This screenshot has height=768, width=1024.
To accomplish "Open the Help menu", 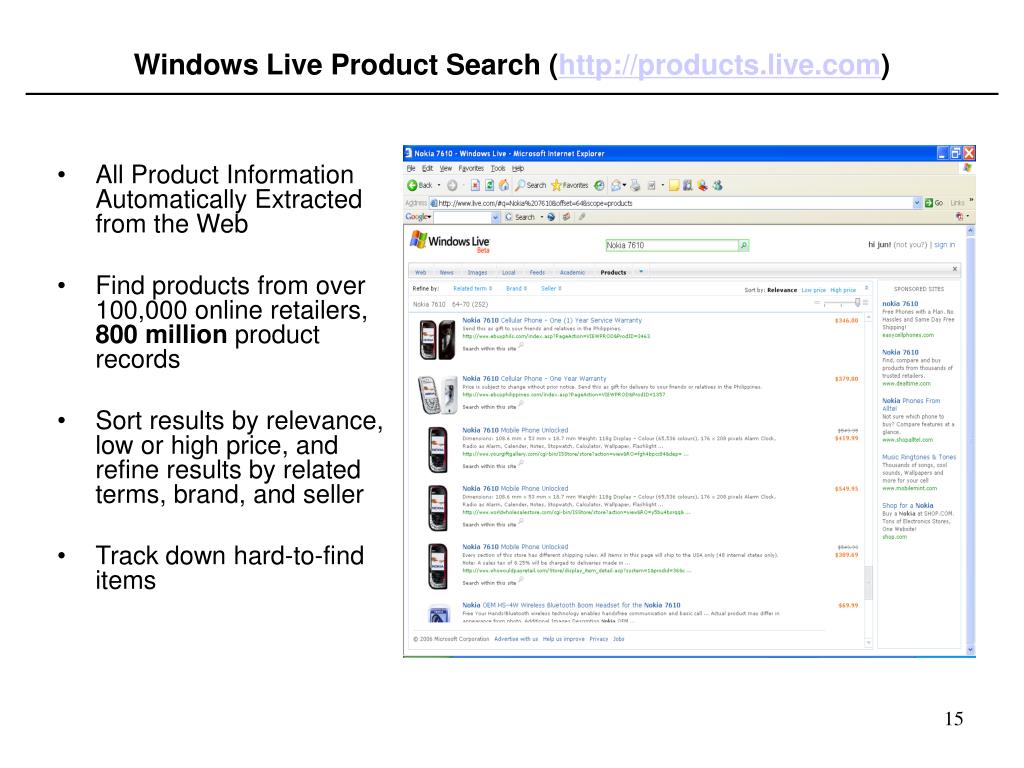I will click(518, 168).
